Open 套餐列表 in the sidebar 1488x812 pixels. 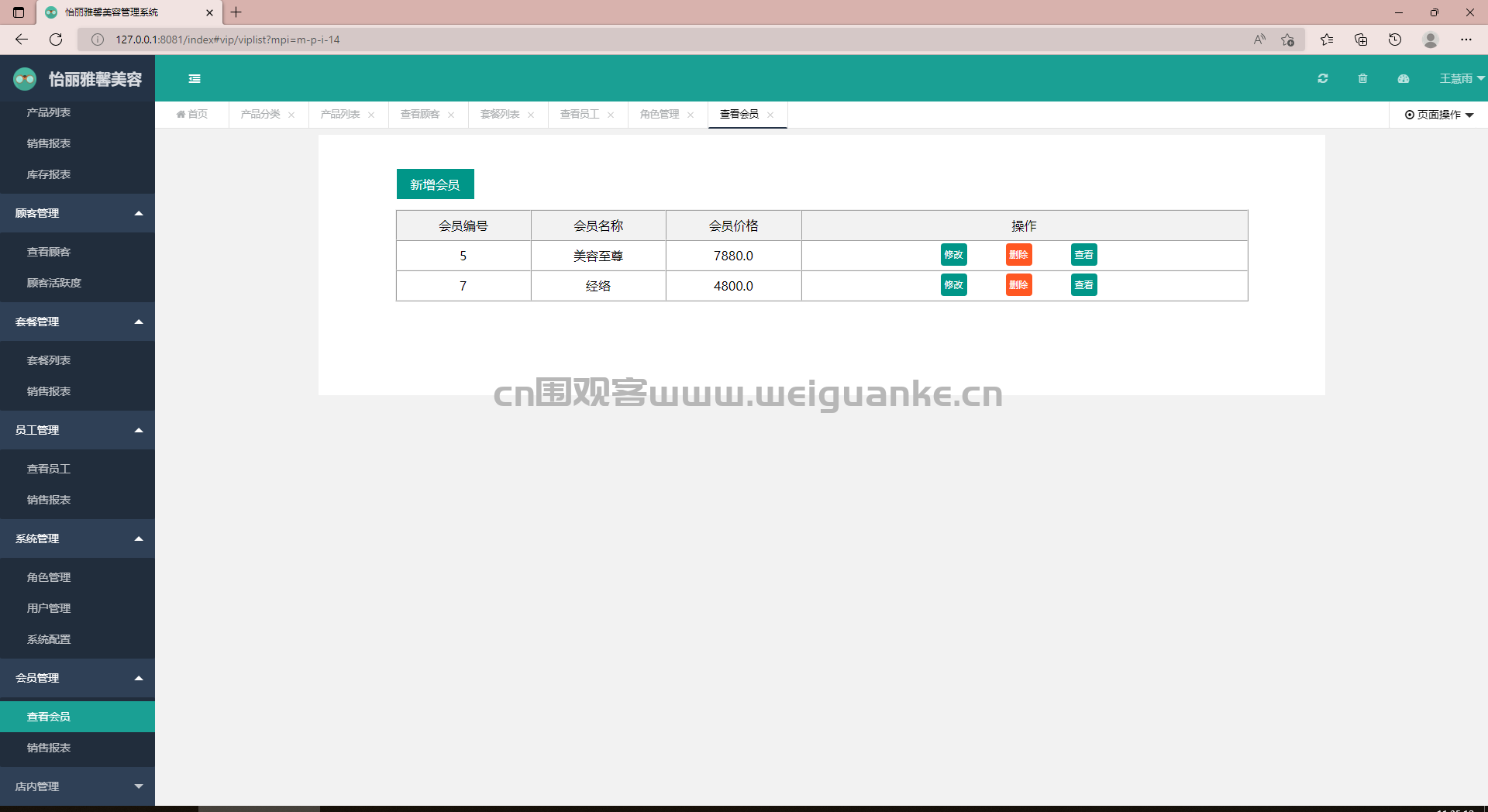click(77, 360)
